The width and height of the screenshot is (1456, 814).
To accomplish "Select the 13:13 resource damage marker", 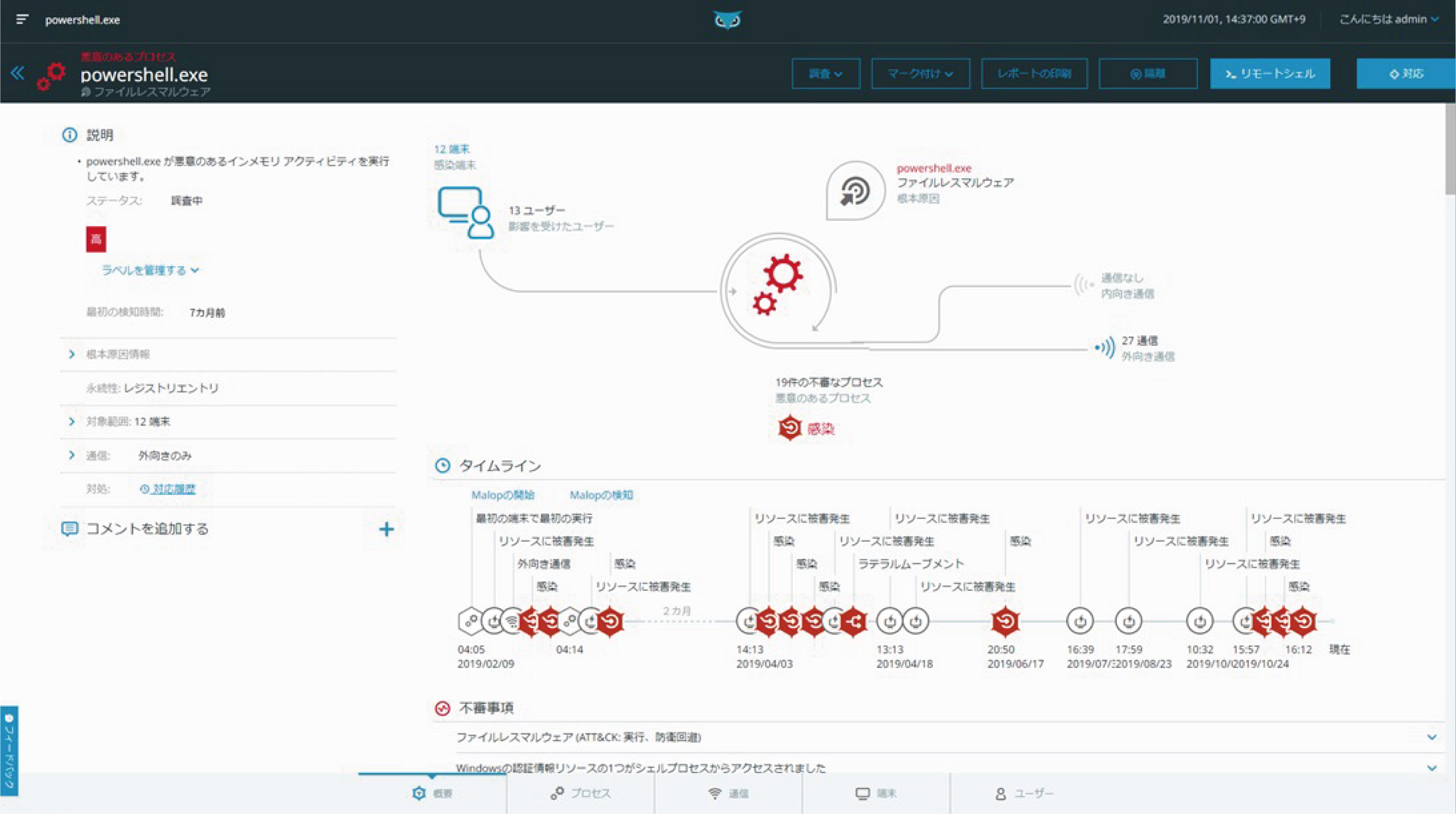I will 889,621.
